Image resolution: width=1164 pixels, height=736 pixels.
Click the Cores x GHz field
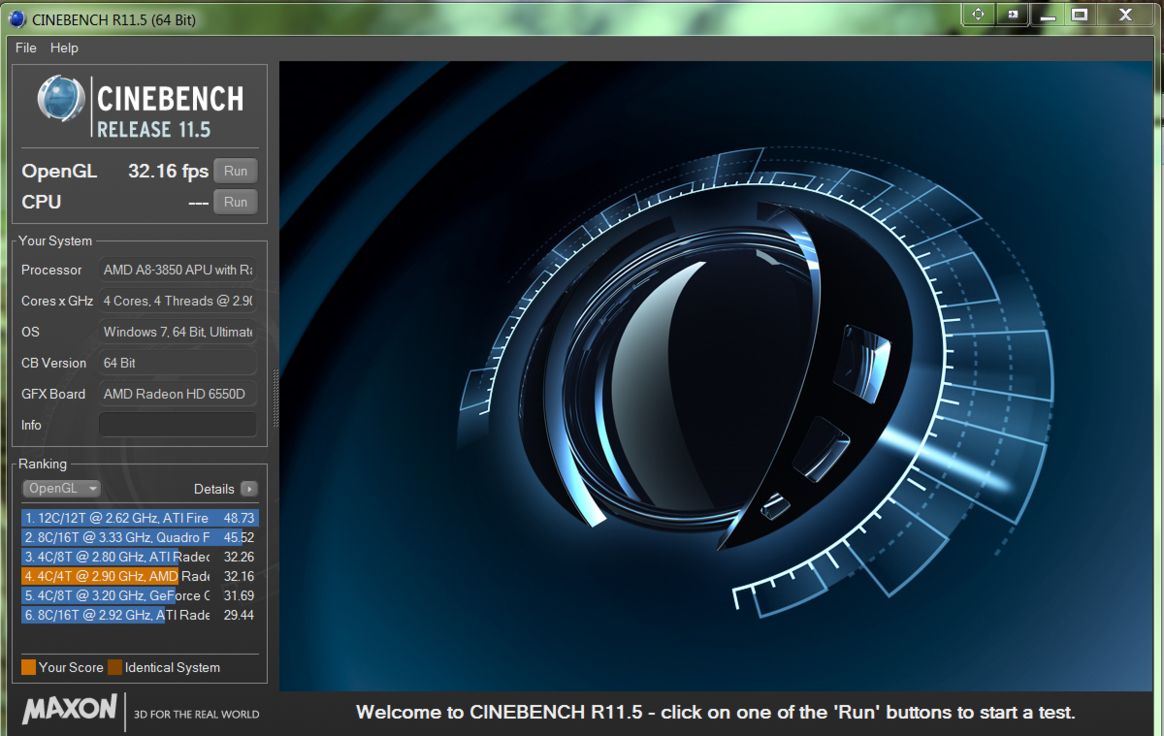[x=177, y=301]
